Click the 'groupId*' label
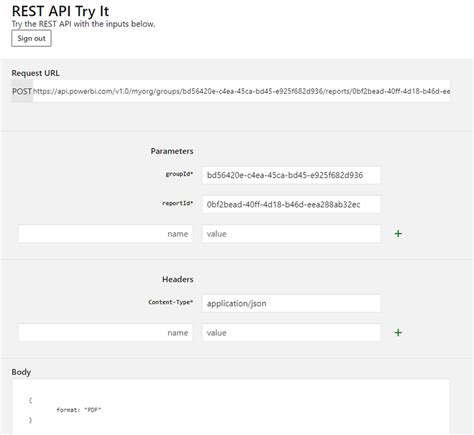 (179, 174)
